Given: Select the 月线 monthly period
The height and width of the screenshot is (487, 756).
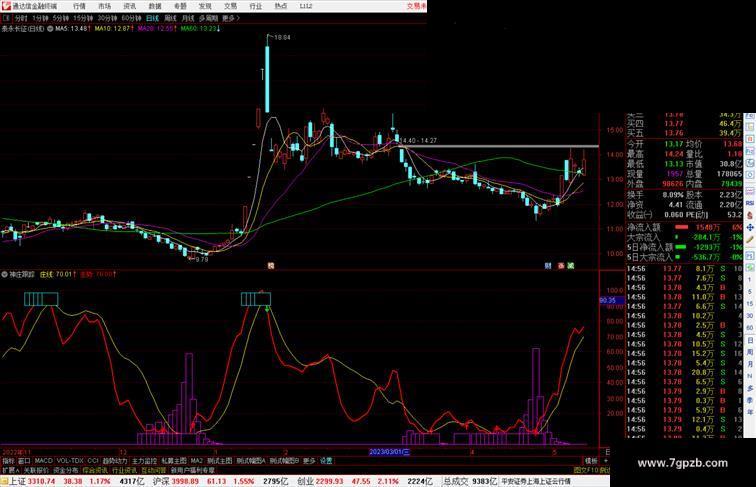Looking at the screenshot, I should click(x=188, y=18).
